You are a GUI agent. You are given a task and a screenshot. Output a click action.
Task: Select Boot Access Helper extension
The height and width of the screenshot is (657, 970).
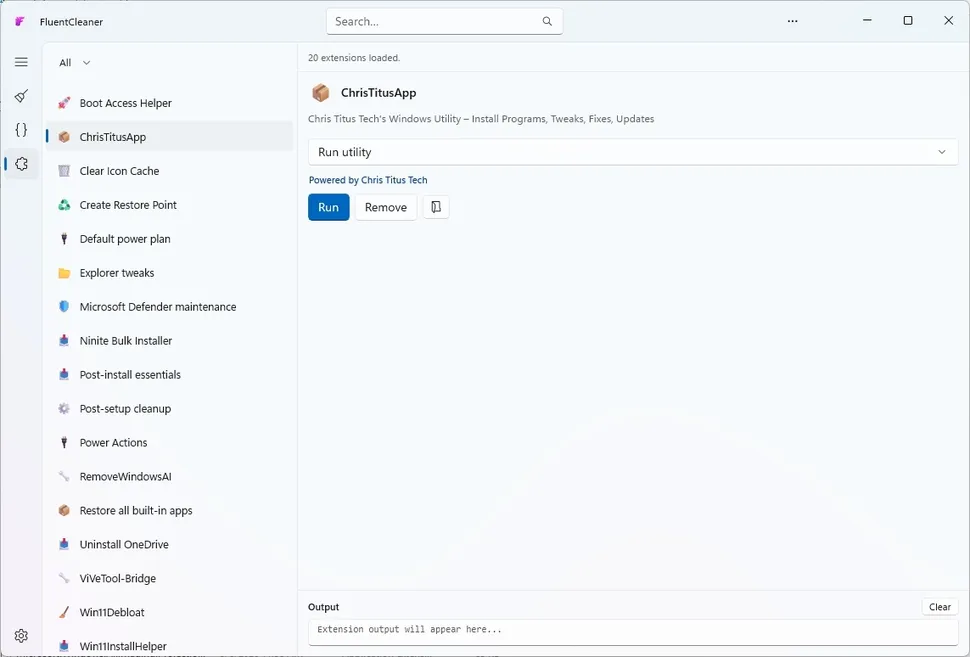170,103
